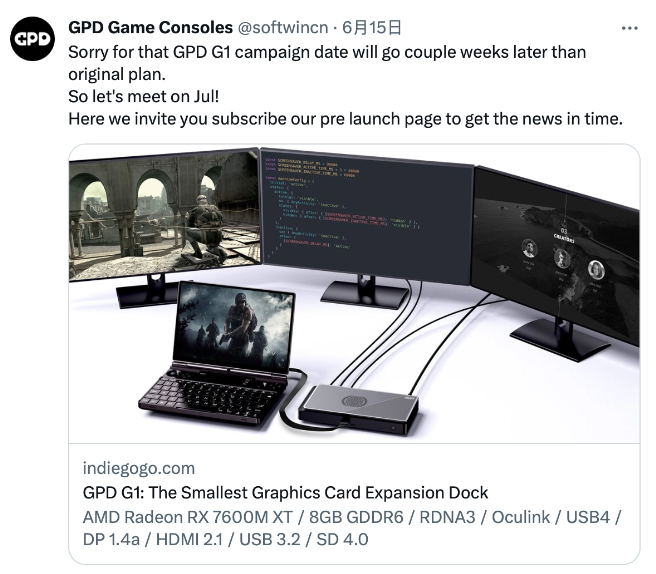The image size is (656, 574).
Task: Click the line inviting pre launch page subscription
Action: tap(346, 119)
